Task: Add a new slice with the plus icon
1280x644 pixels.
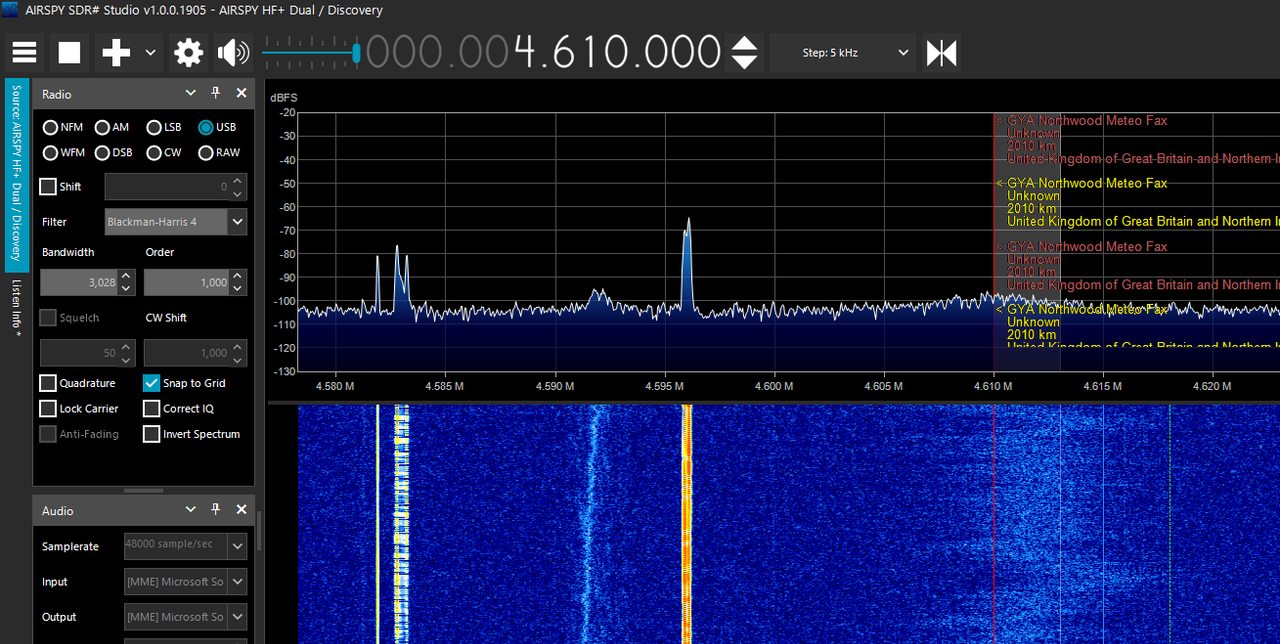Action: click(x=116, y=52)
